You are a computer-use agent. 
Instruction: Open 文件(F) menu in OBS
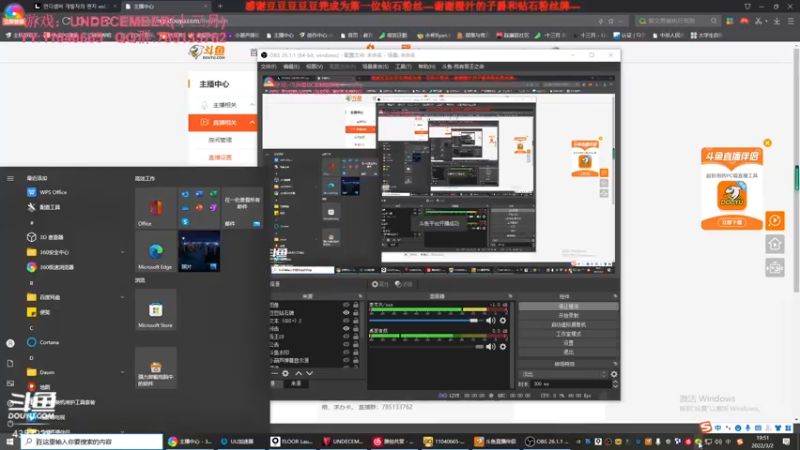pos(268,66)
